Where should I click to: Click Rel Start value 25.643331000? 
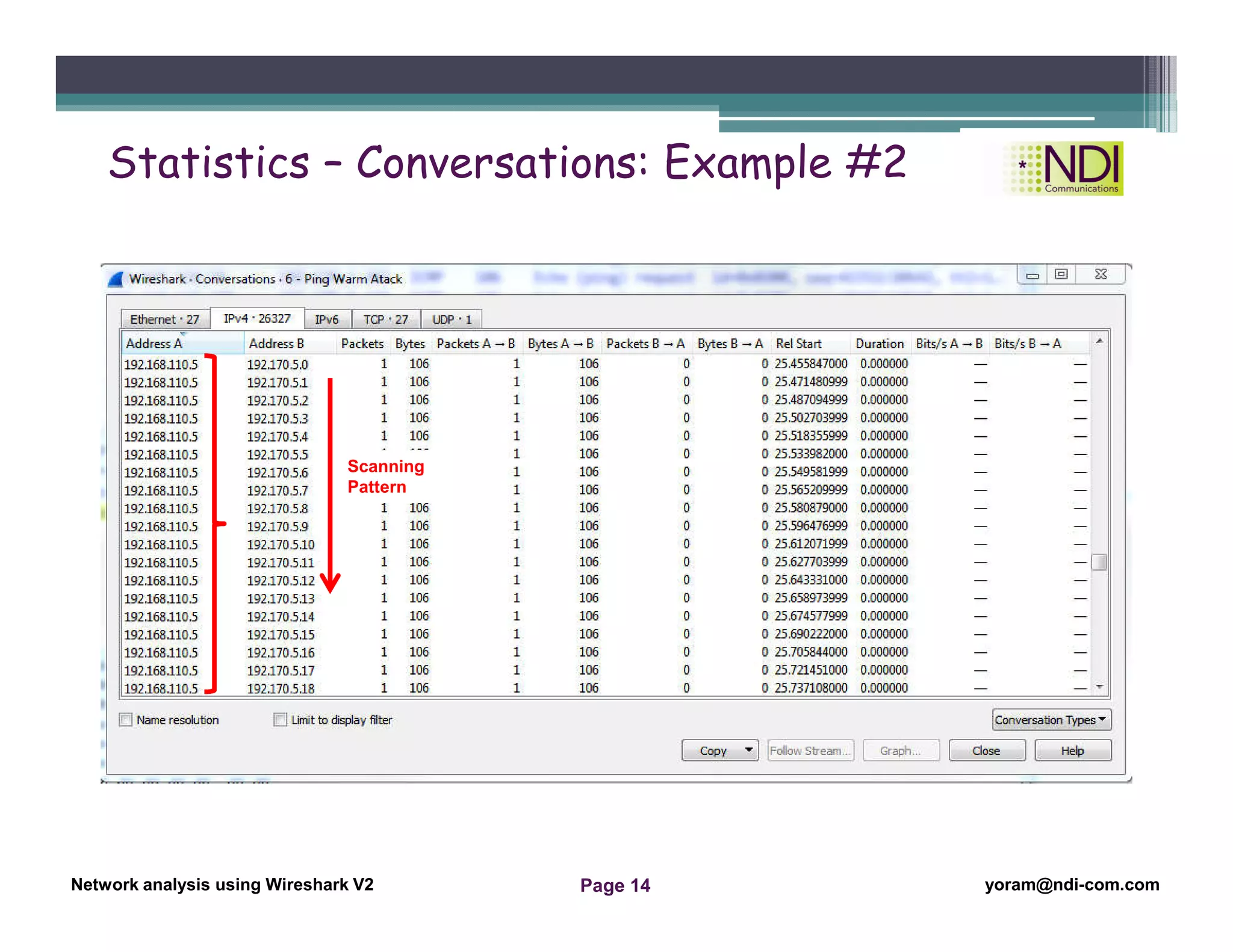(811, 580)
